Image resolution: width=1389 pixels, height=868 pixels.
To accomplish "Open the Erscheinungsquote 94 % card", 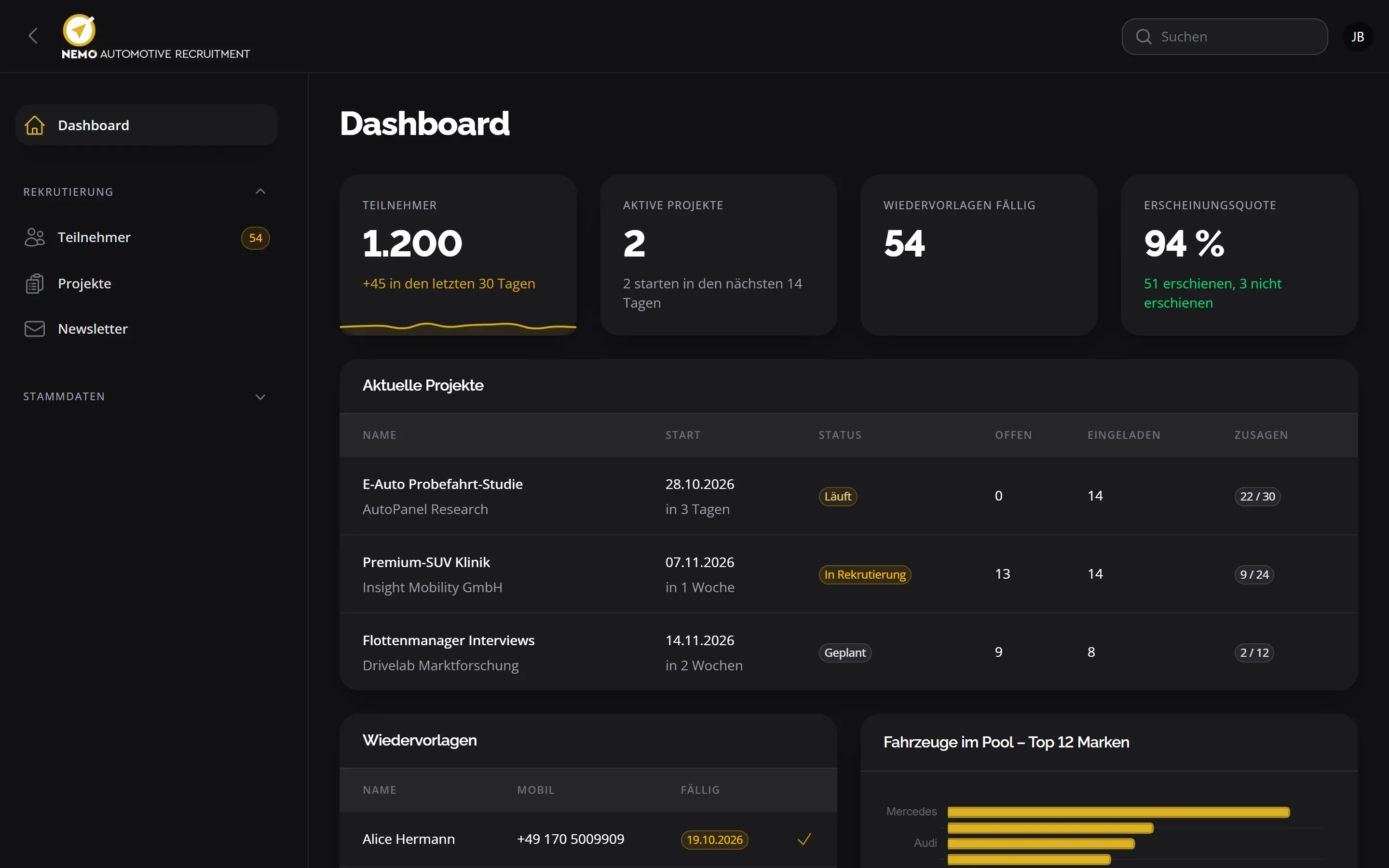I will [1239, 256].
